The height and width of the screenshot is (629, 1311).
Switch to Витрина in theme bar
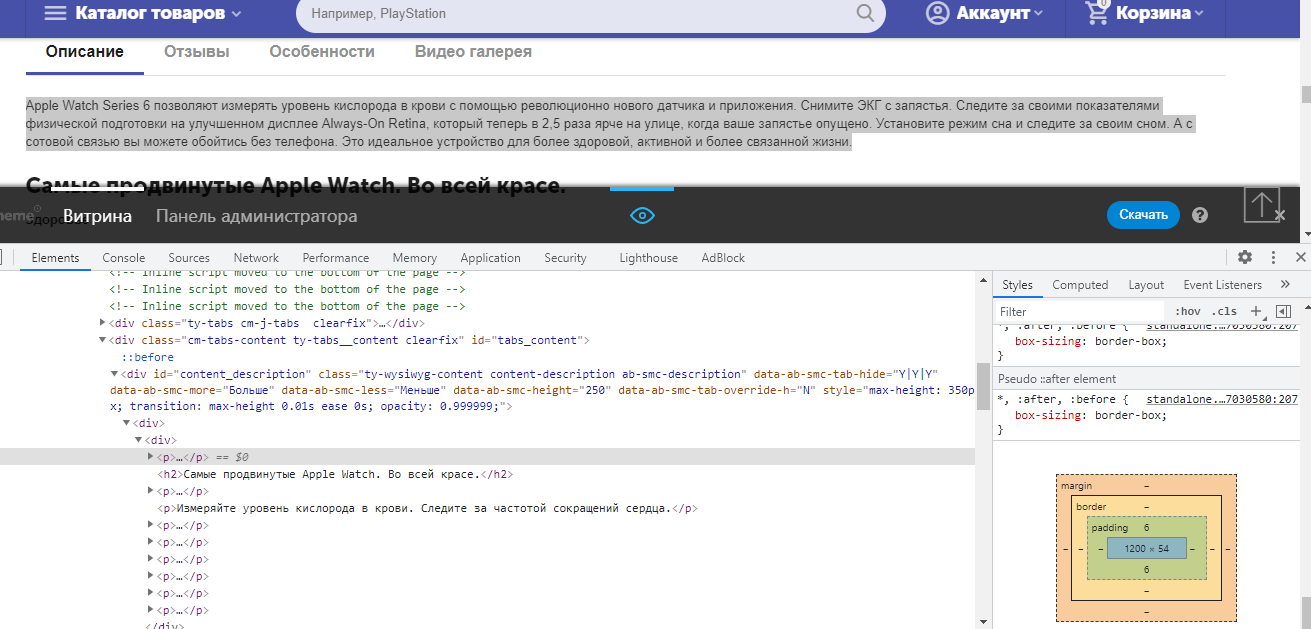coord(97,216)
